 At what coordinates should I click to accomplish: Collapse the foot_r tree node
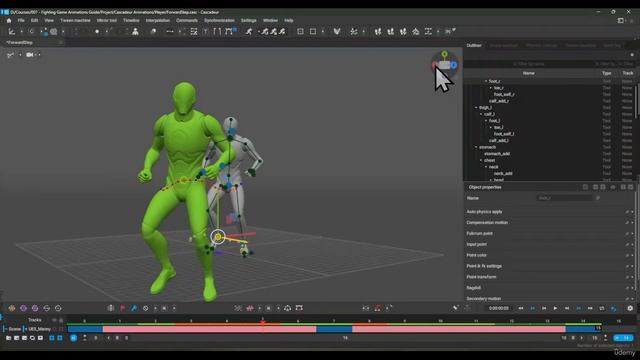[x=486, y=81]
